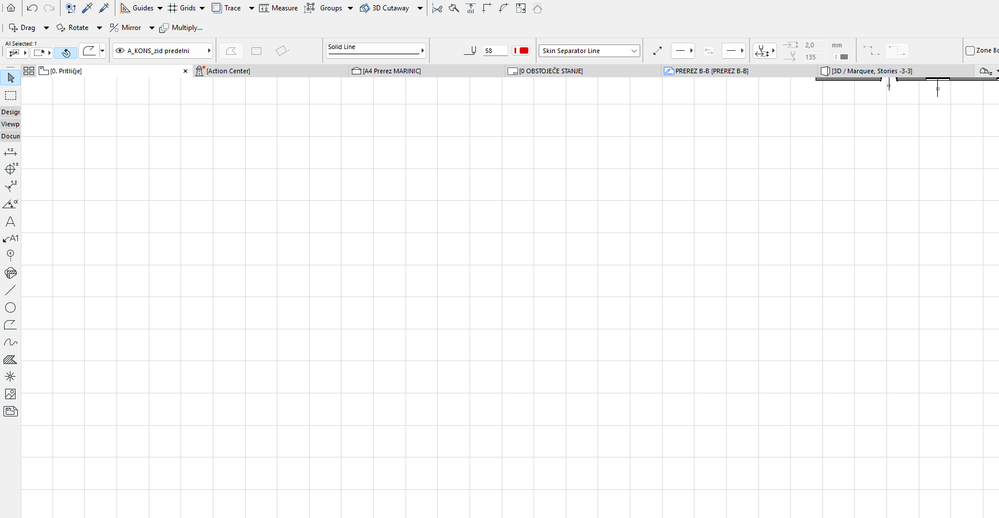Image resolution: width=999 pixels, height=518 pixels.
Task: Select the Text tool
Action: coord(10,222)
